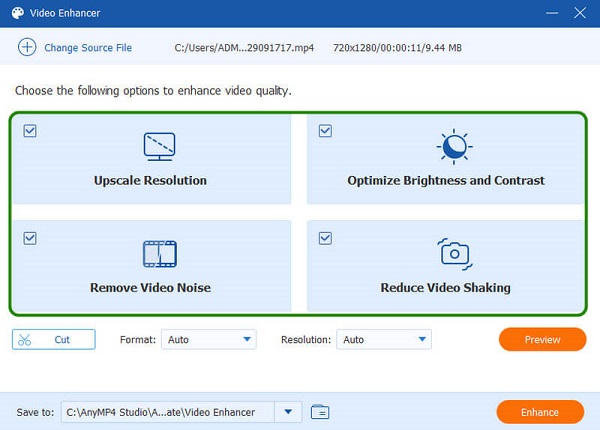The width and height of the screenshot is (600, 430).
Task: Click the Upscale Resolution monitor icon
Action: (159, 147)
